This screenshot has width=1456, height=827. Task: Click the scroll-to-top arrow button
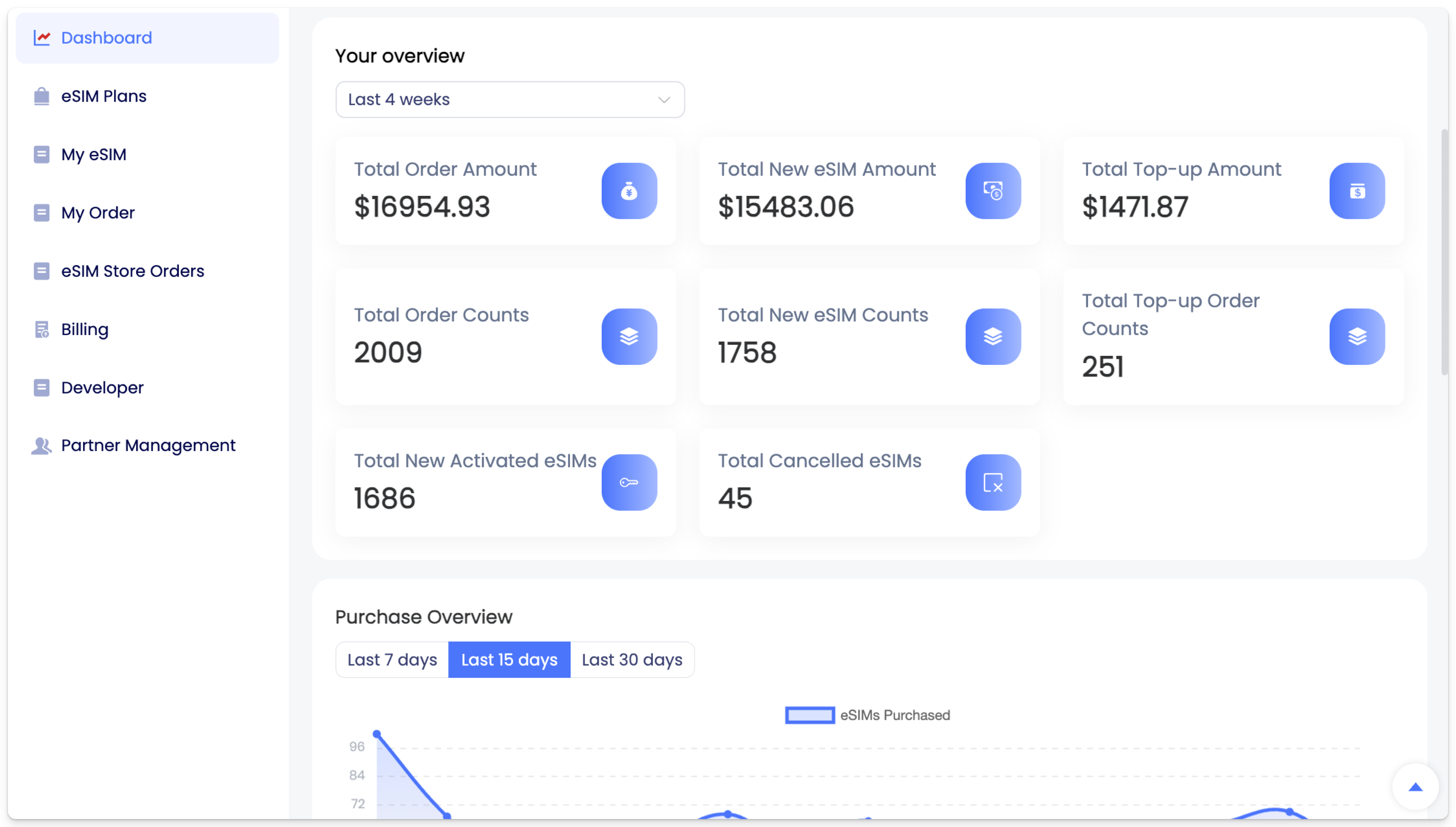tap(1415, 787)
